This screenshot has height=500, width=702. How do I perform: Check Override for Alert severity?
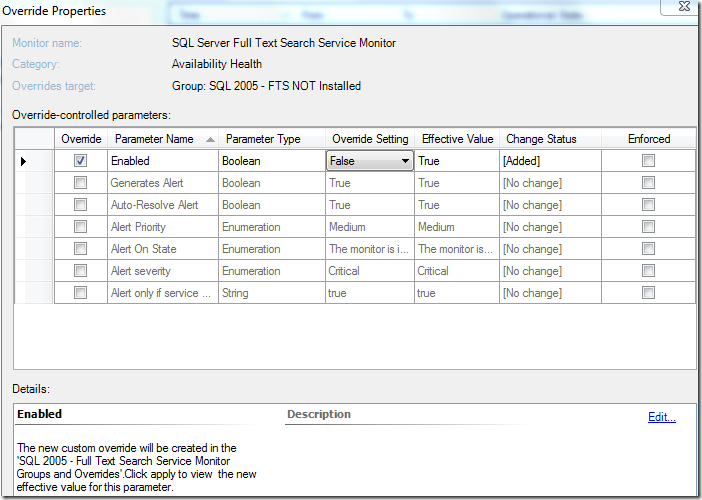pos(81,270)
